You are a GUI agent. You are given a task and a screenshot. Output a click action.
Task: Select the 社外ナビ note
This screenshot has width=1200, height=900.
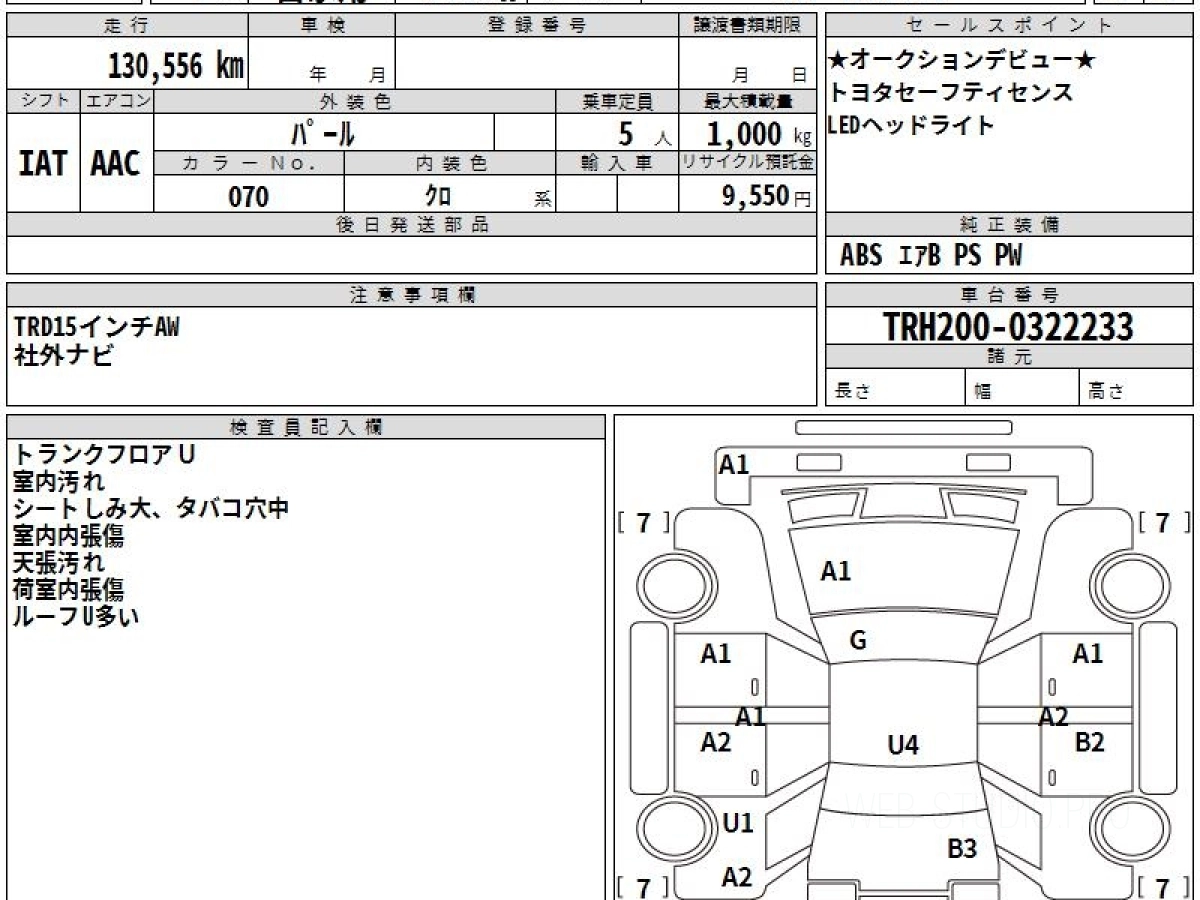pyautogui.click(x=64, y=355)
